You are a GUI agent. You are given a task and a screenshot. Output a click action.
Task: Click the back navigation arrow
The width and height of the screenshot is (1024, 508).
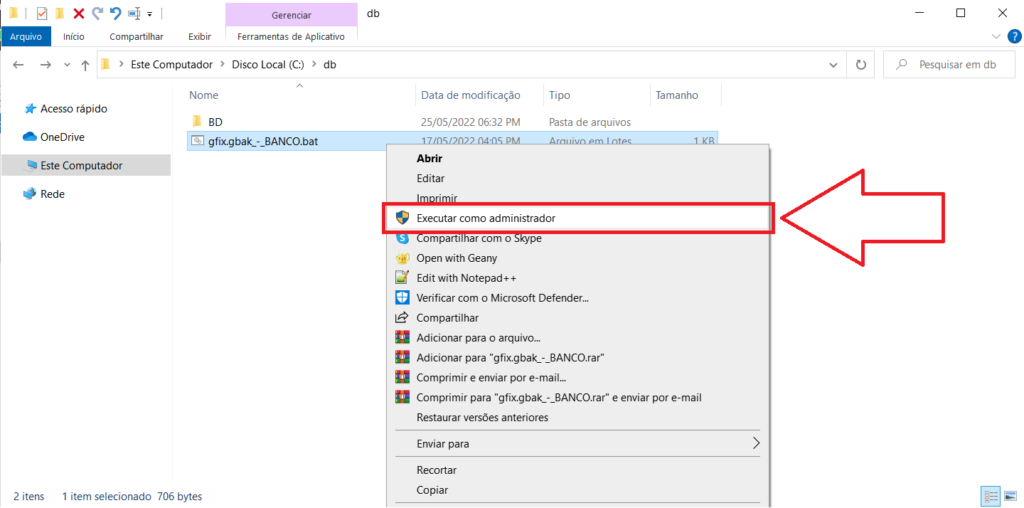(19, 64)
